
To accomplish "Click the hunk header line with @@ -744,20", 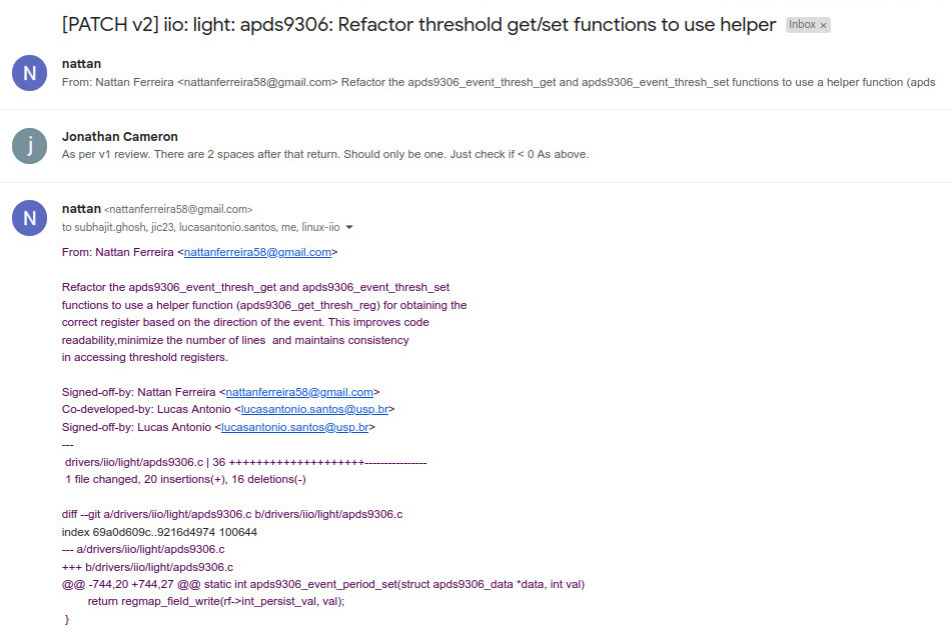I will (x=323, y=584).
